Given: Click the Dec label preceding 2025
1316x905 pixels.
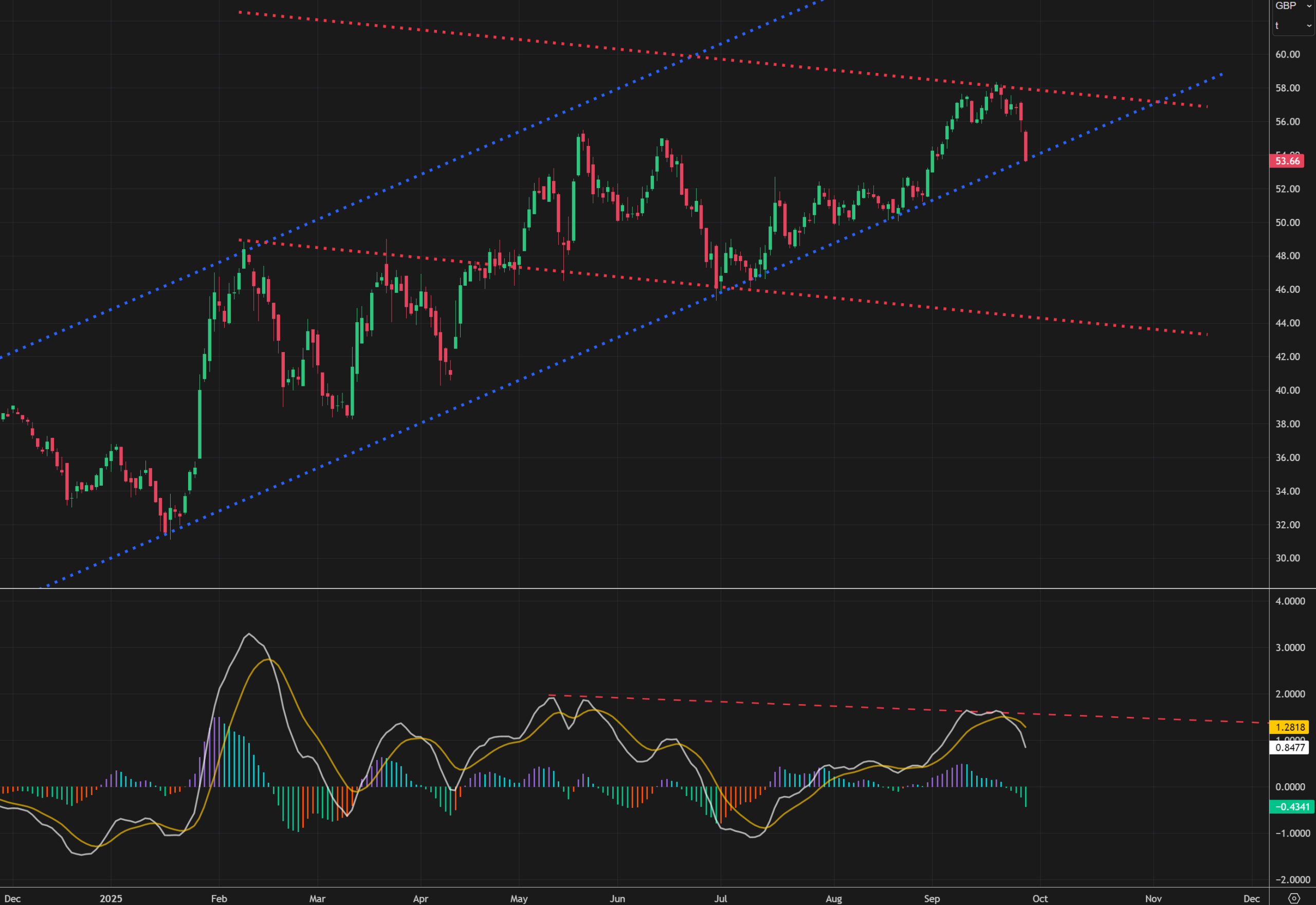Looking at the screenshot, I should coord(12,899).
